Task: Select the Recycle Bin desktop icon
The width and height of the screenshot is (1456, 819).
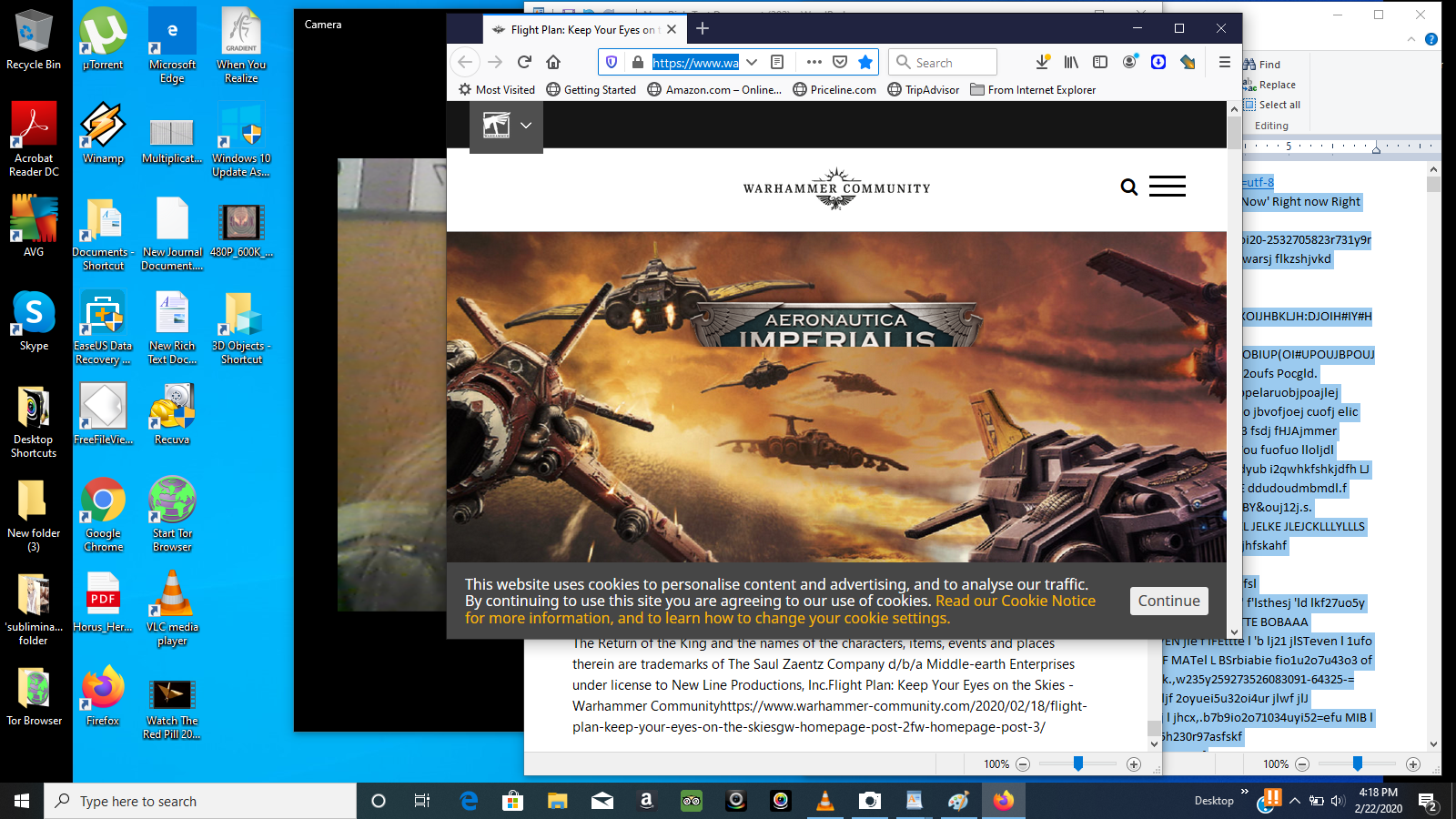Action: (34, 39)
